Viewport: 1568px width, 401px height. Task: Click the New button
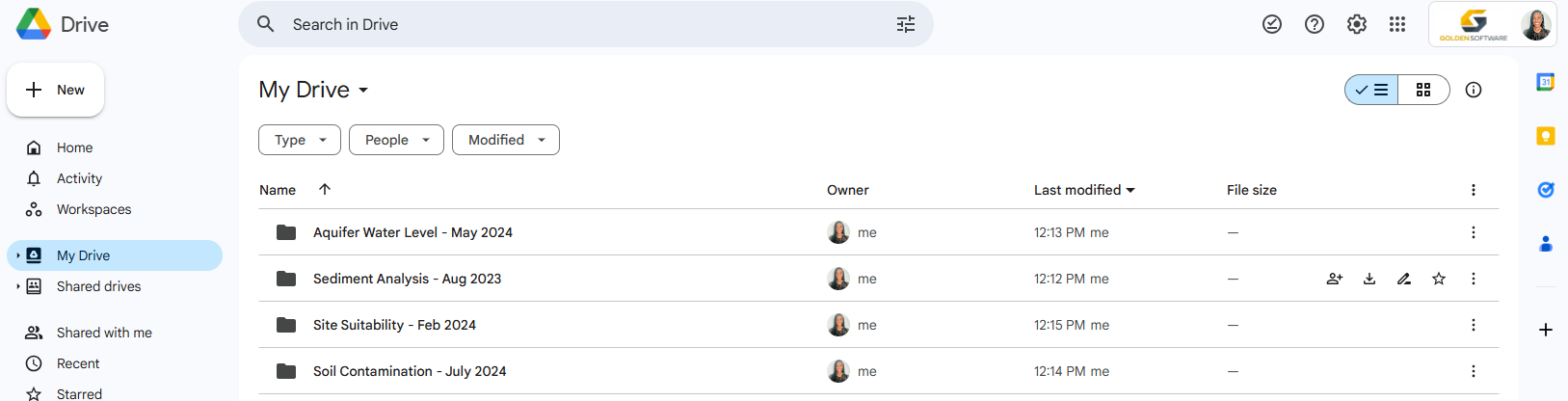[56, 90]
